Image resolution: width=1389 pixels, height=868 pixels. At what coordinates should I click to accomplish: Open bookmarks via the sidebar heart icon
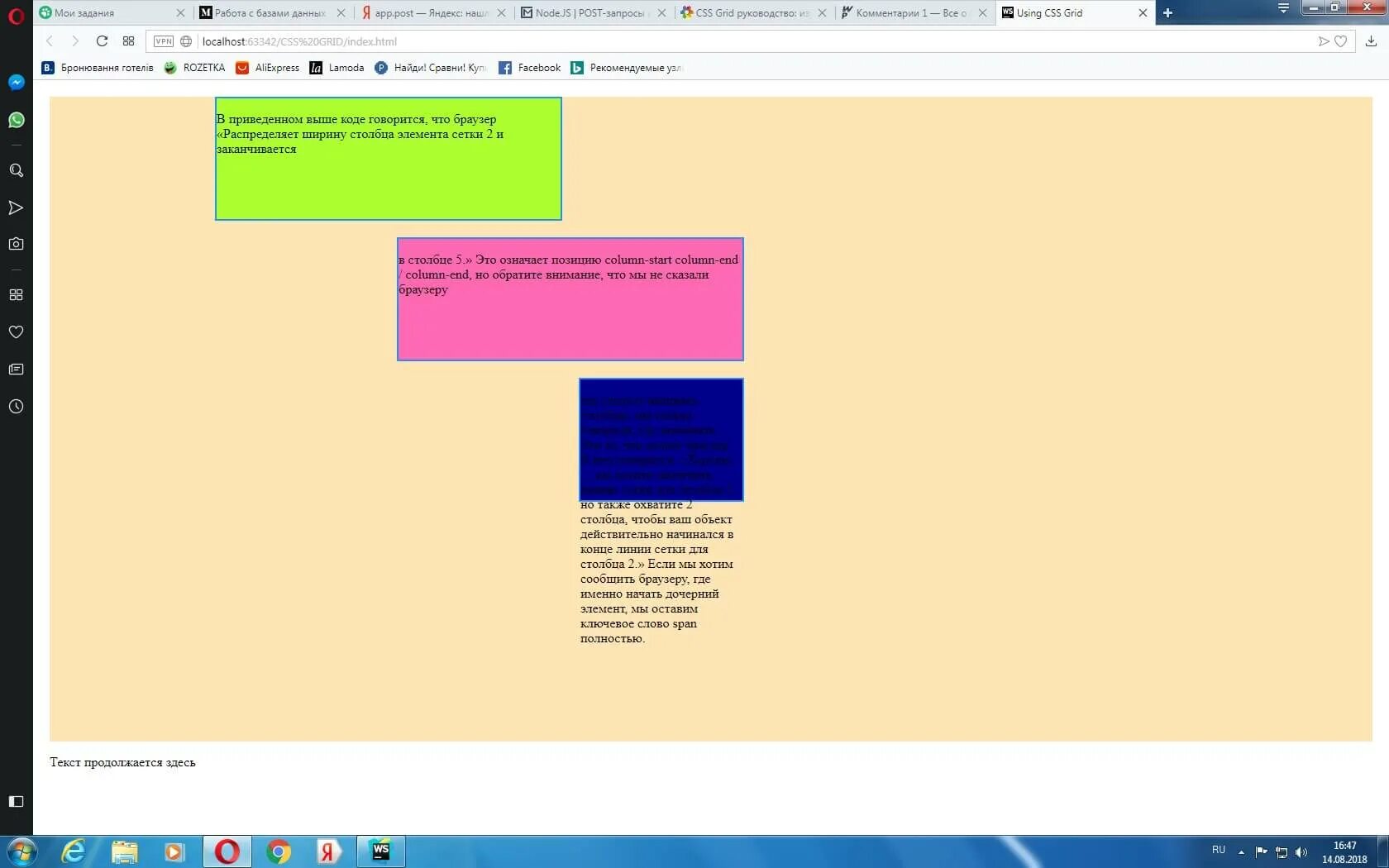pos(16,331)
